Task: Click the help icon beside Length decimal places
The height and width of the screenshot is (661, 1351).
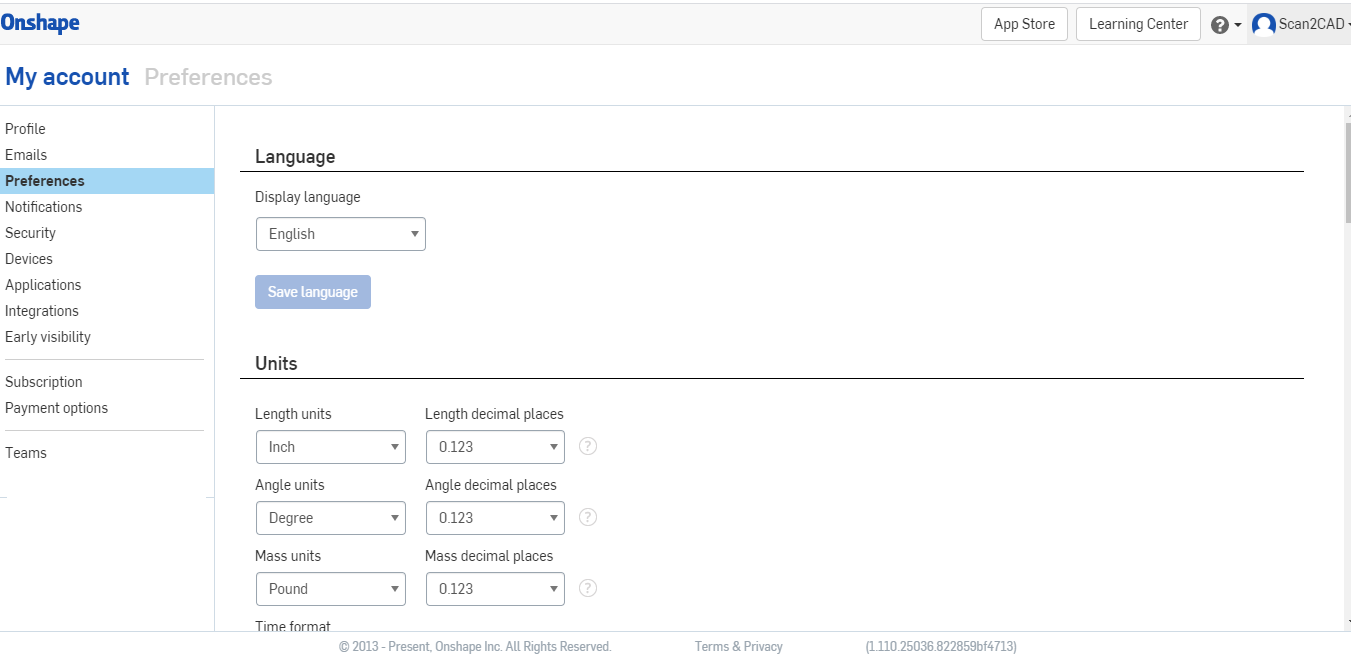Action: point(587,446)
